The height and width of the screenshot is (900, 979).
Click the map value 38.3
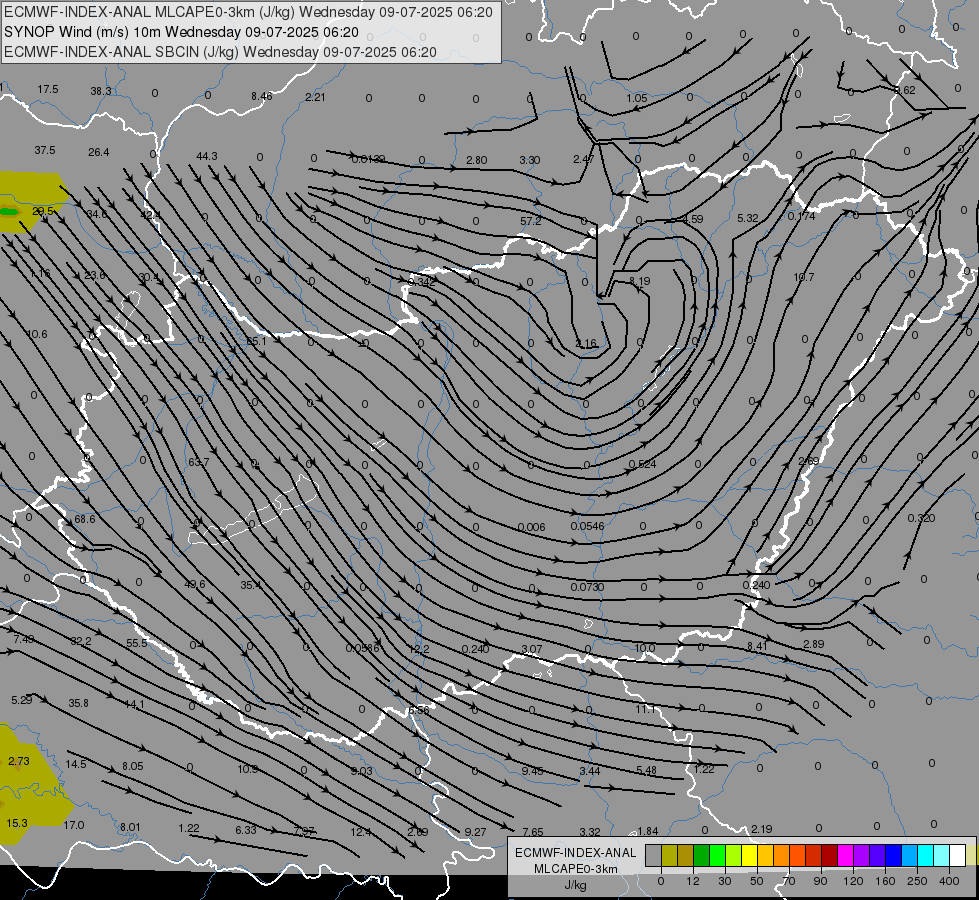click(x=101, y=91)
